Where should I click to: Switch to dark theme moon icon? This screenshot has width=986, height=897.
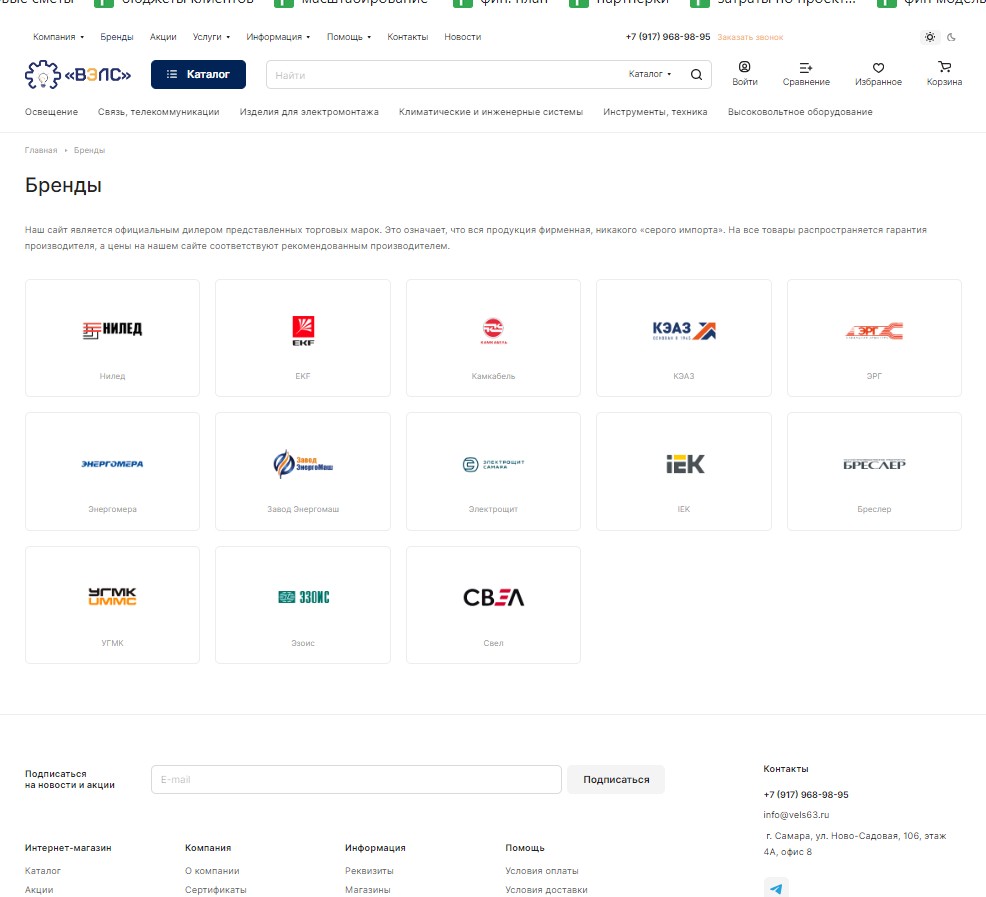(x=951, y=37)
